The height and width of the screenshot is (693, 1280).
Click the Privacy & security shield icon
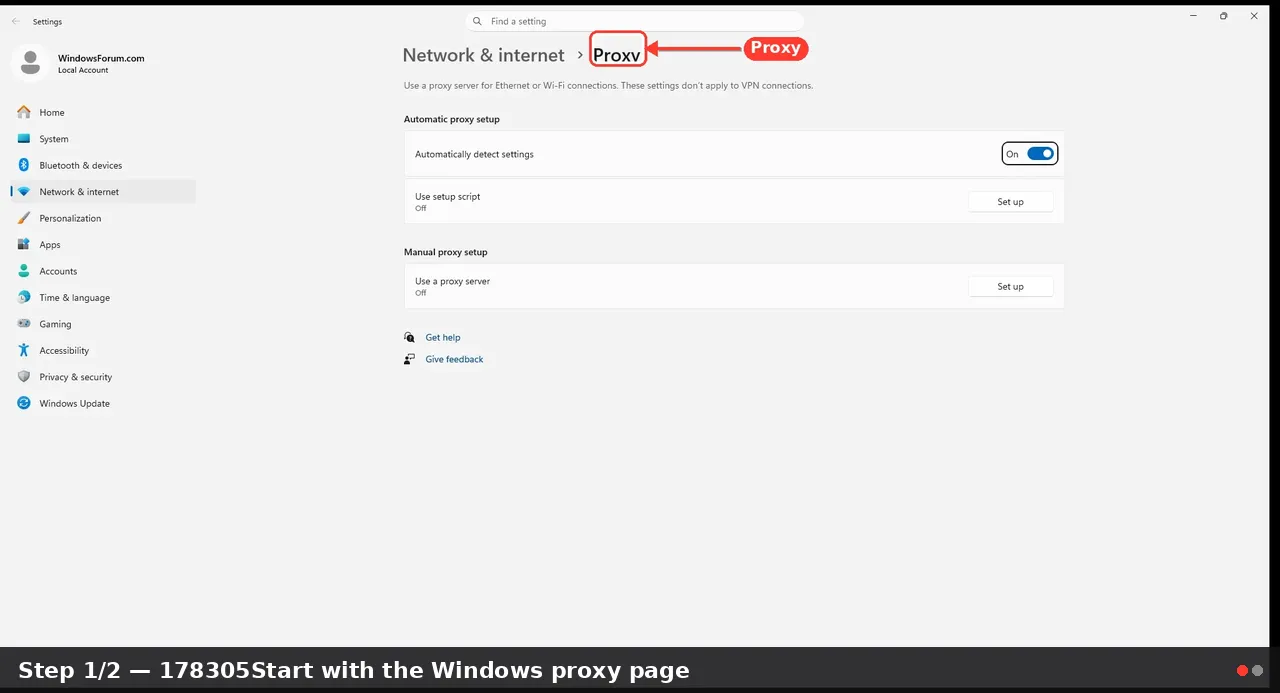[24, 377]
